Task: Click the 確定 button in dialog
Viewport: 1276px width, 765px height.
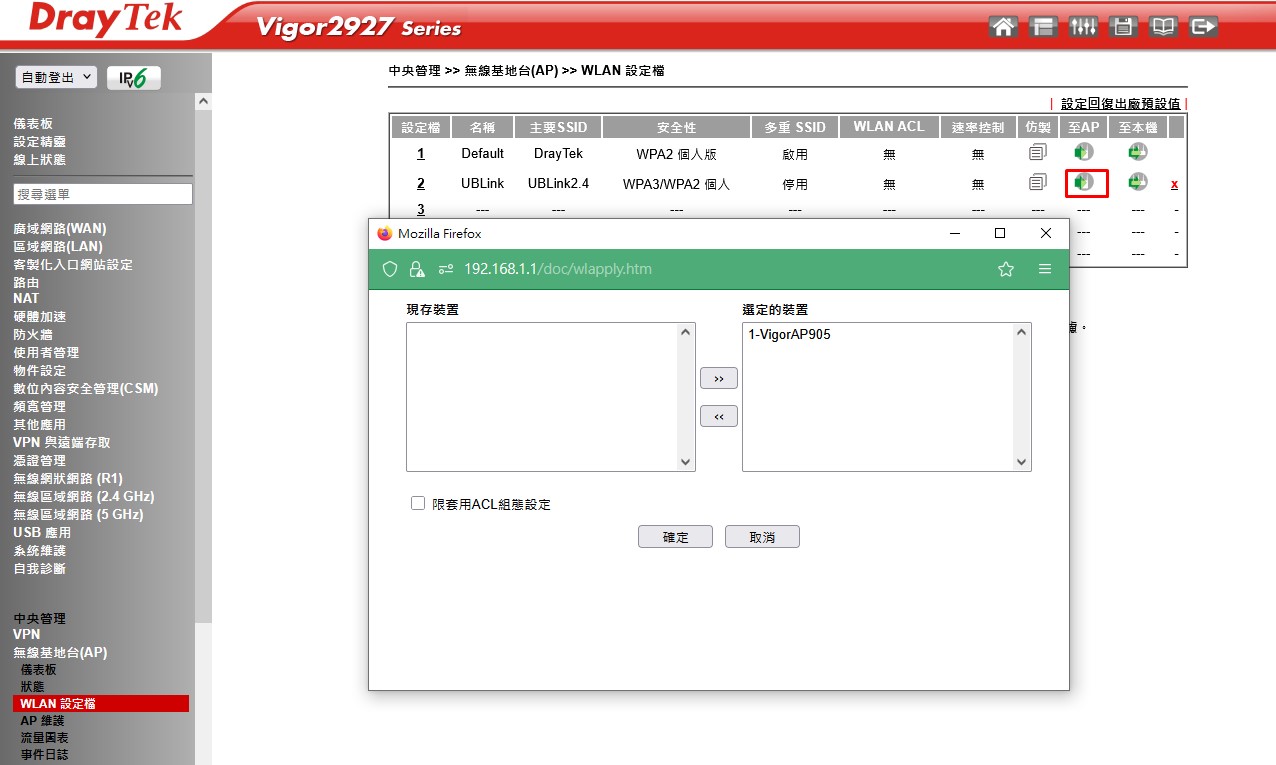Action: click(x=675, y=537)
